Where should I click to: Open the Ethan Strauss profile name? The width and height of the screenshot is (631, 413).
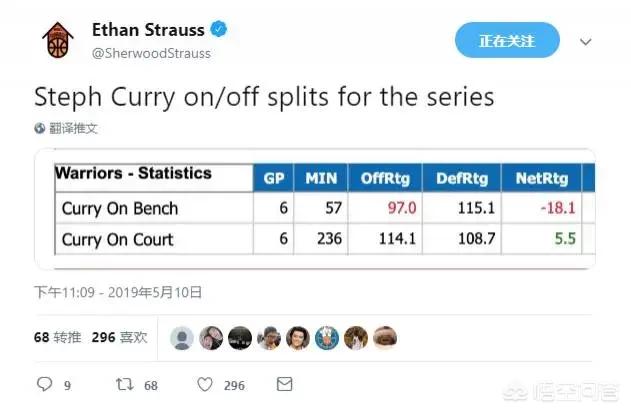tap(148, 30)
